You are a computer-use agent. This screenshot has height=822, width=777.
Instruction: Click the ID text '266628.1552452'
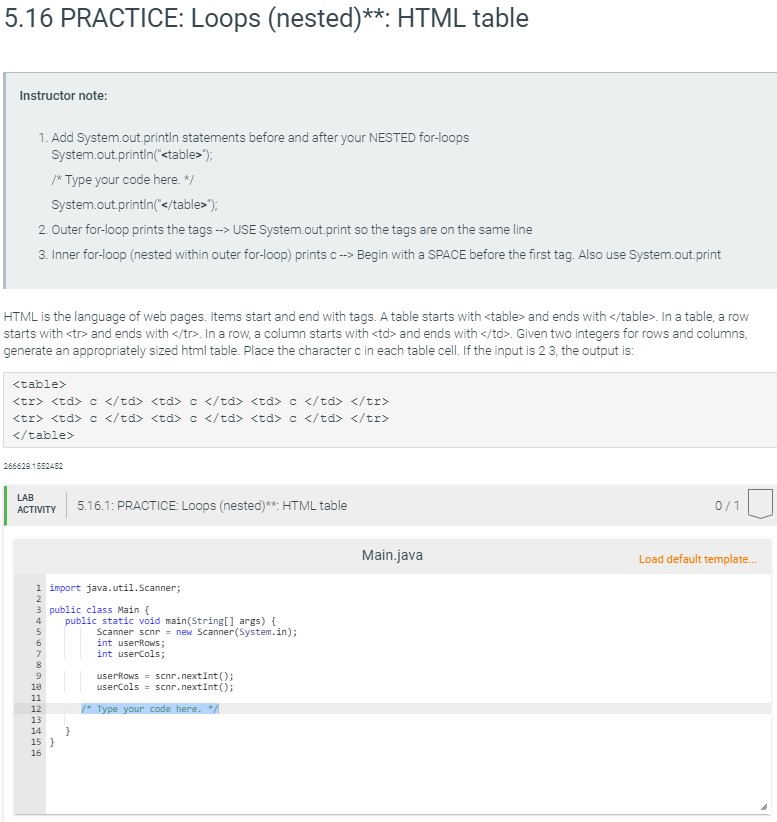click(x=33, y=466)
